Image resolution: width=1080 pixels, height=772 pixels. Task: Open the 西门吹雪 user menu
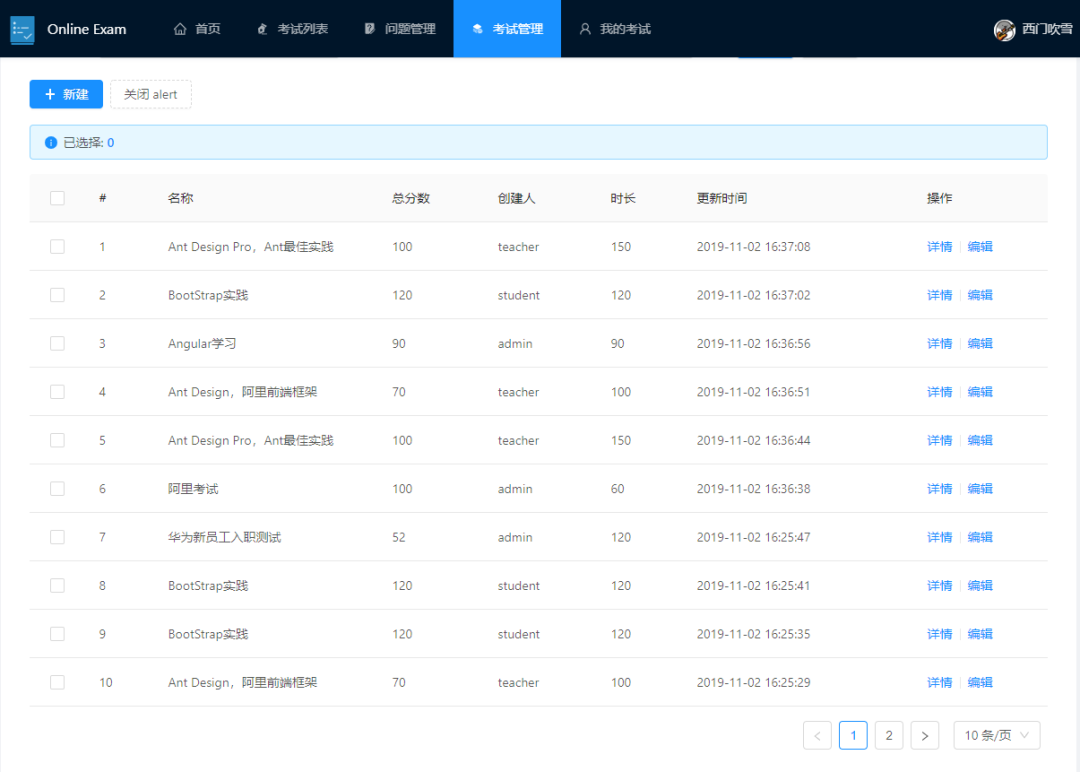point(1033,29)
